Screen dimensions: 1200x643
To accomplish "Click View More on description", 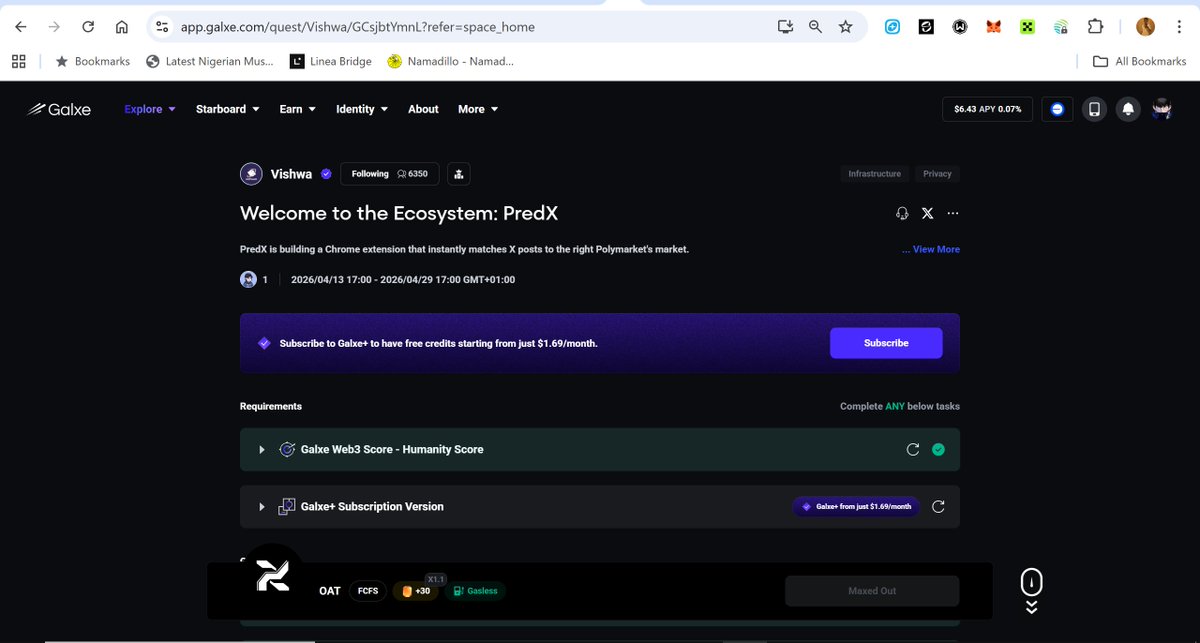I will [x=936, y=249].
